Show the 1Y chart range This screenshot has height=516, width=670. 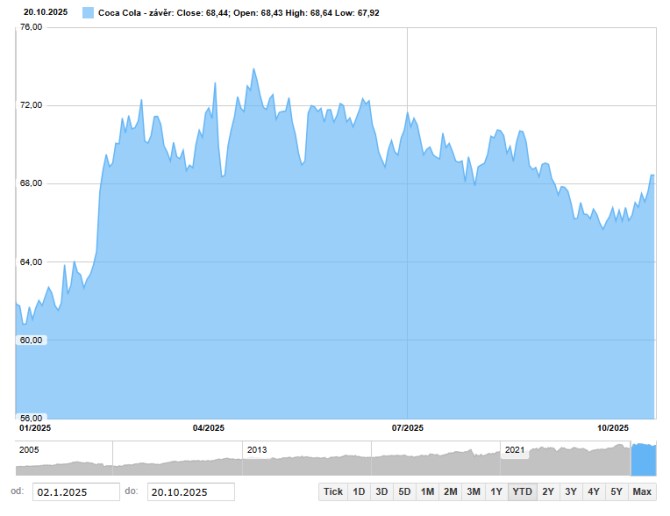coord(496,491)
